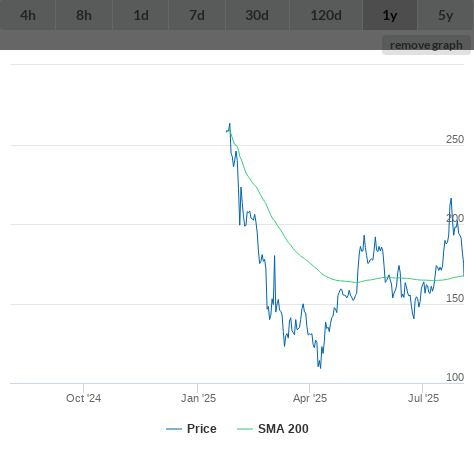
Task: Click the price peak at chart start
Action: click(x=230, y=124)
